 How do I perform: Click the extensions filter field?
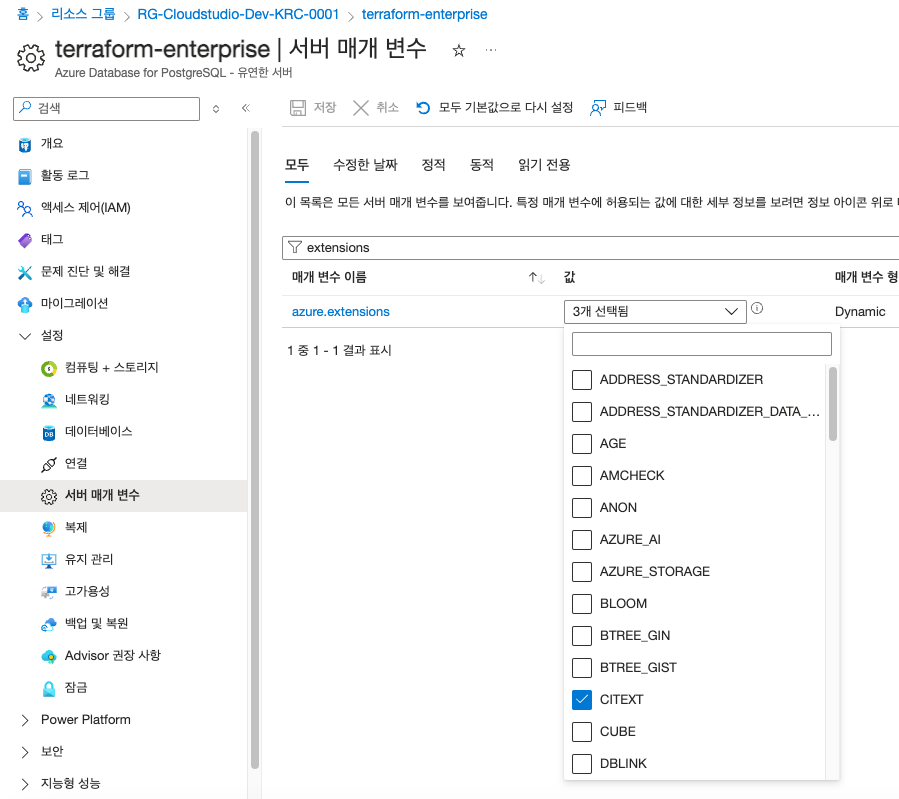tap(591, 248)
